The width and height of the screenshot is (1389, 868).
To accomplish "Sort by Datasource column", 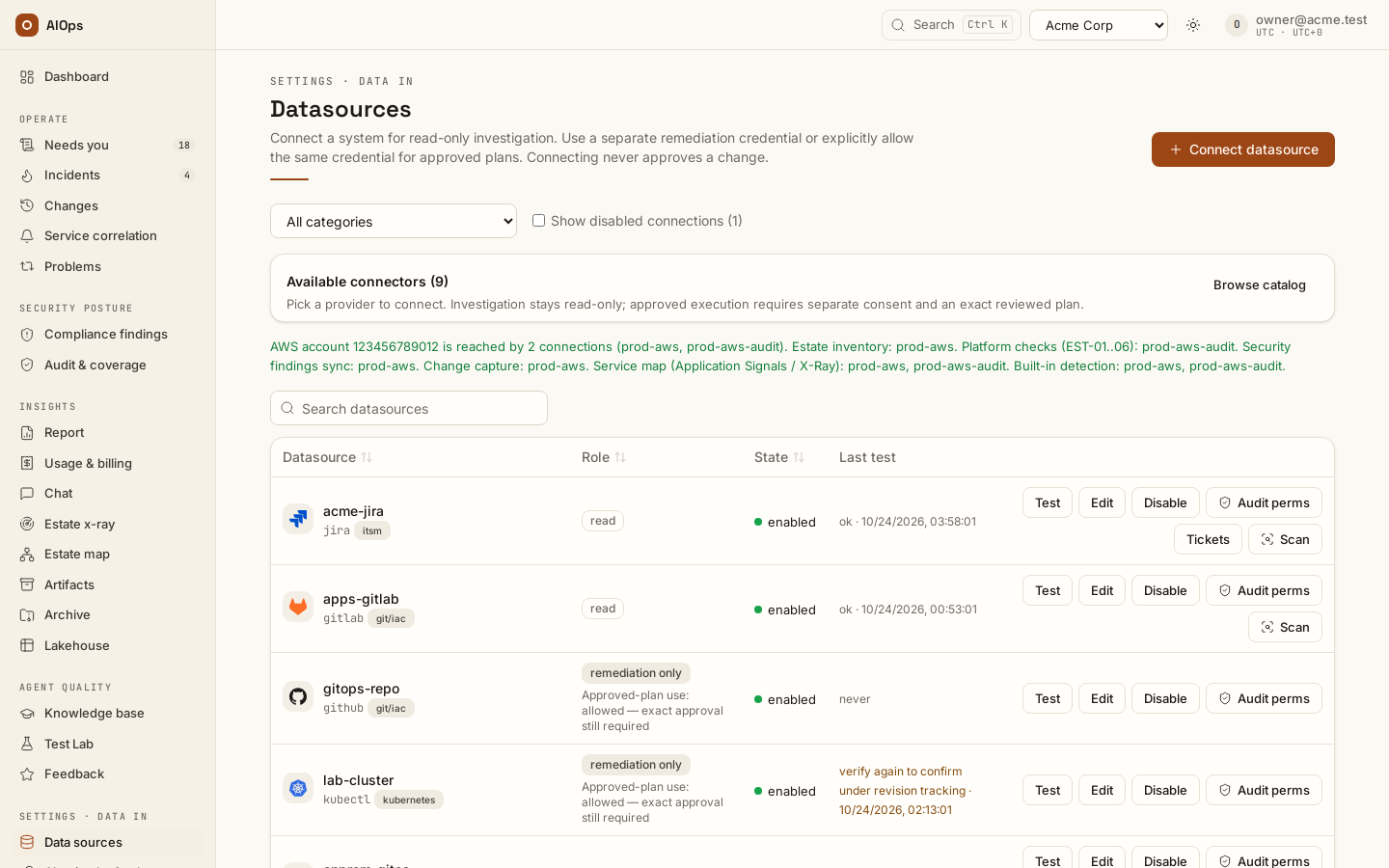I will pos(328,457).
